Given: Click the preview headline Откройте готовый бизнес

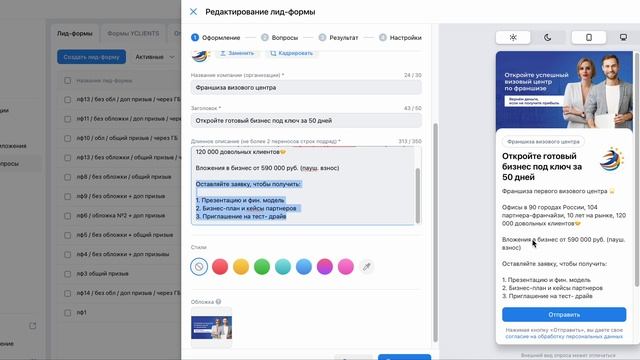Looking at the screenshot, I should pos(542,167).
